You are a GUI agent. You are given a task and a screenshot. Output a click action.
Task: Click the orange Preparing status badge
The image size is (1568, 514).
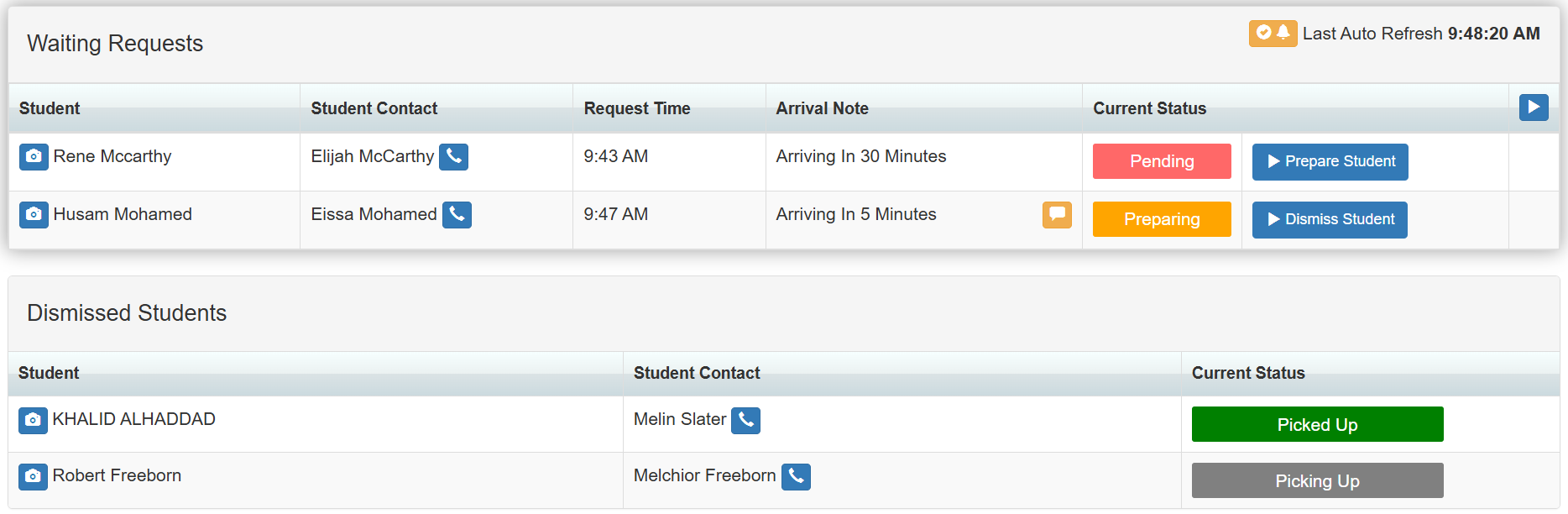point(1162,219)
